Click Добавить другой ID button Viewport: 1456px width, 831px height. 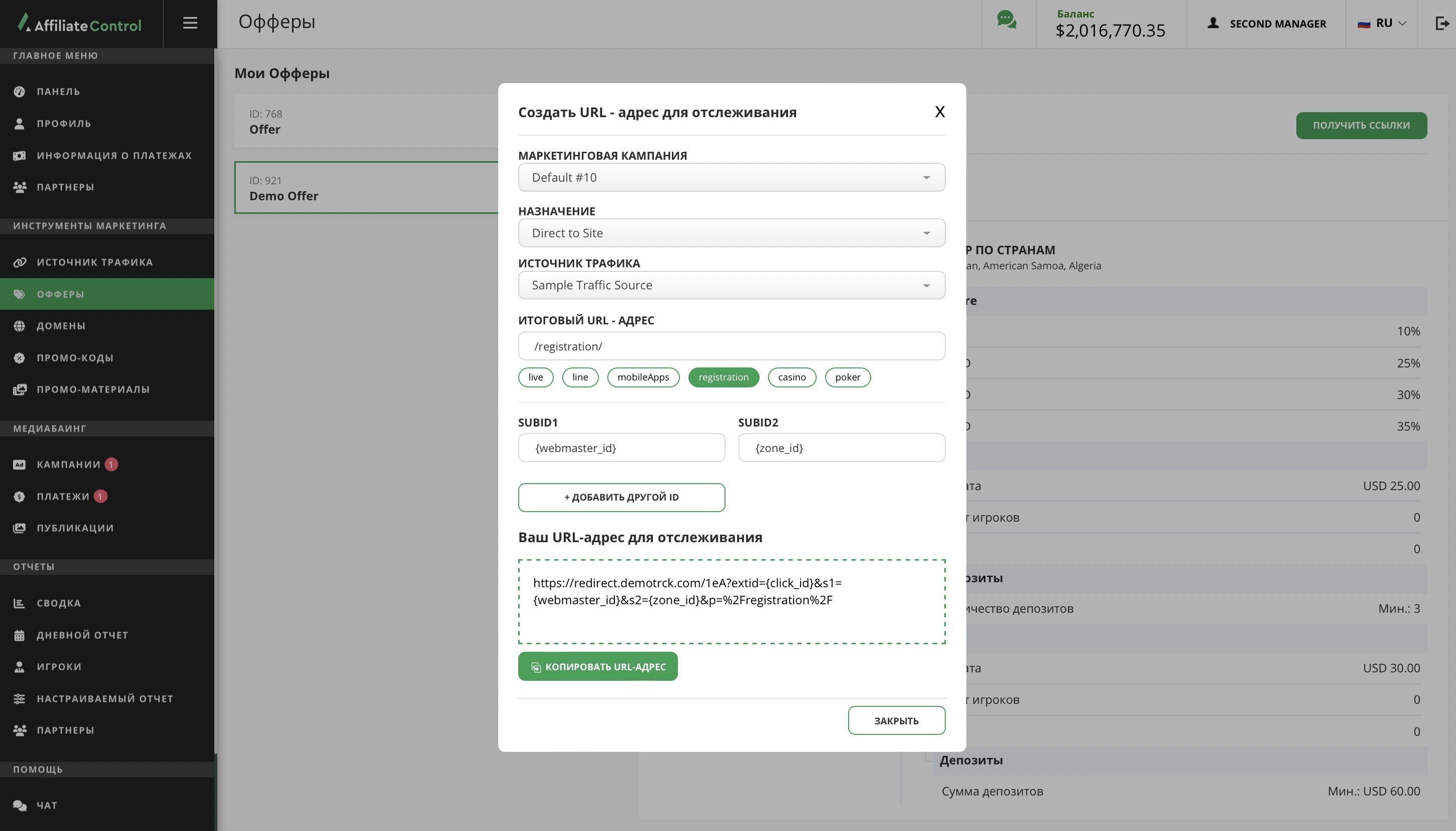621,498
